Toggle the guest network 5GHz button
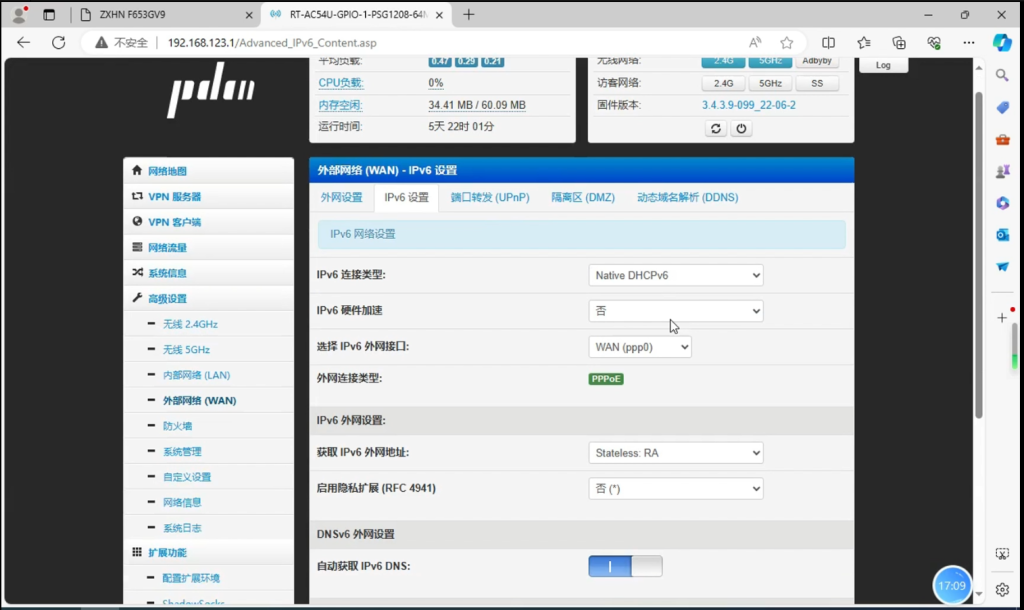Screen dimensions: 1024x610 tap(770, 84)
